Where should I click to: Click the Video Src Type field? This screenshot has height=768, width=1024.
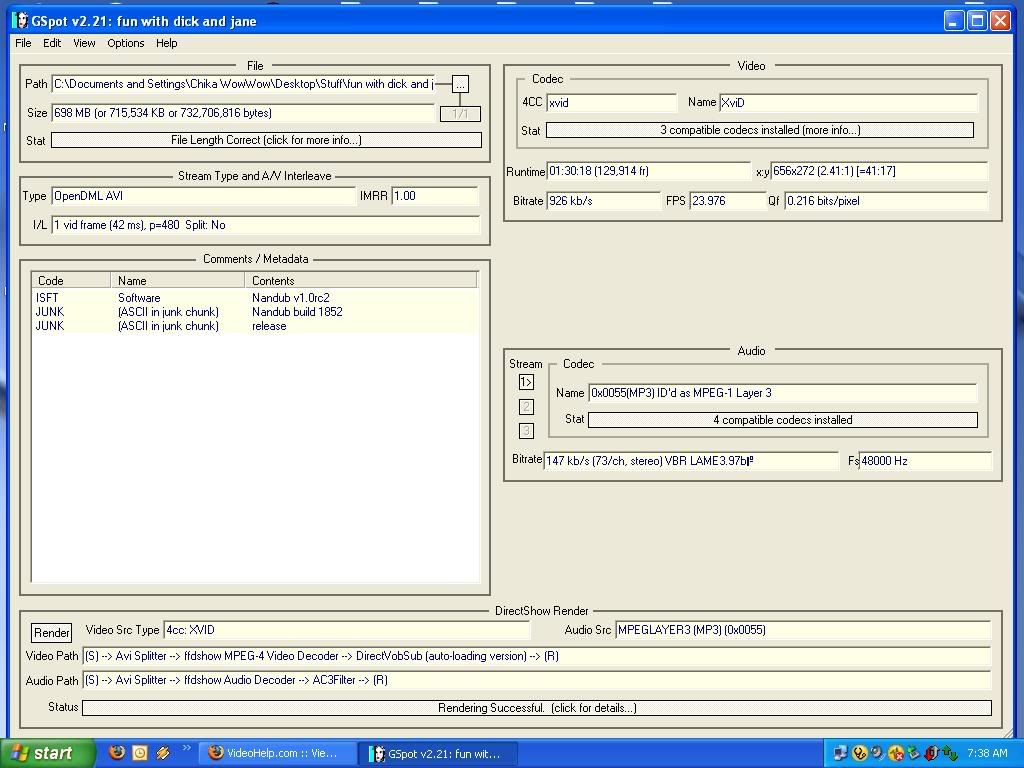coord(347,630)
